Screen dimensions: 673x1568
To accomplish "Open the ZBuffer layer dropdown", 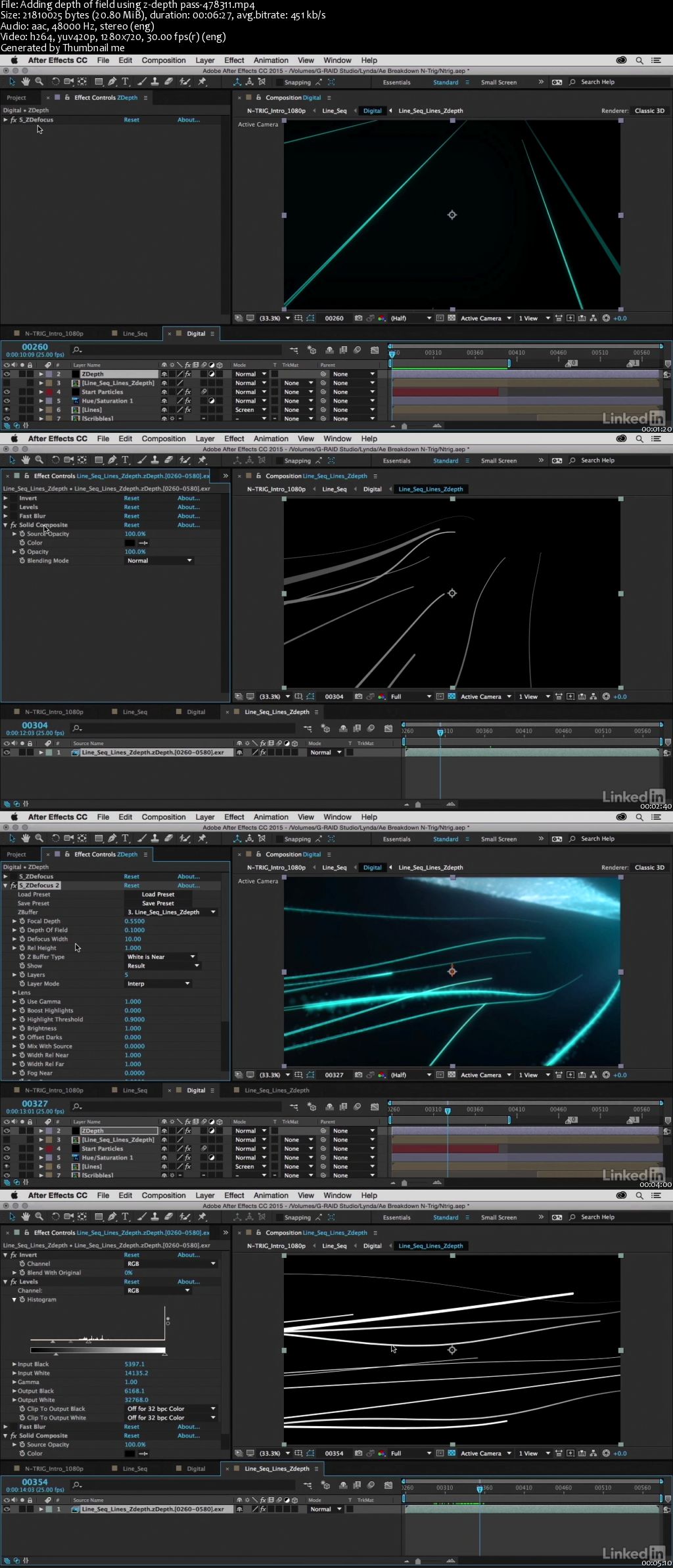I will pyautogui.click(x=171, y=912).
